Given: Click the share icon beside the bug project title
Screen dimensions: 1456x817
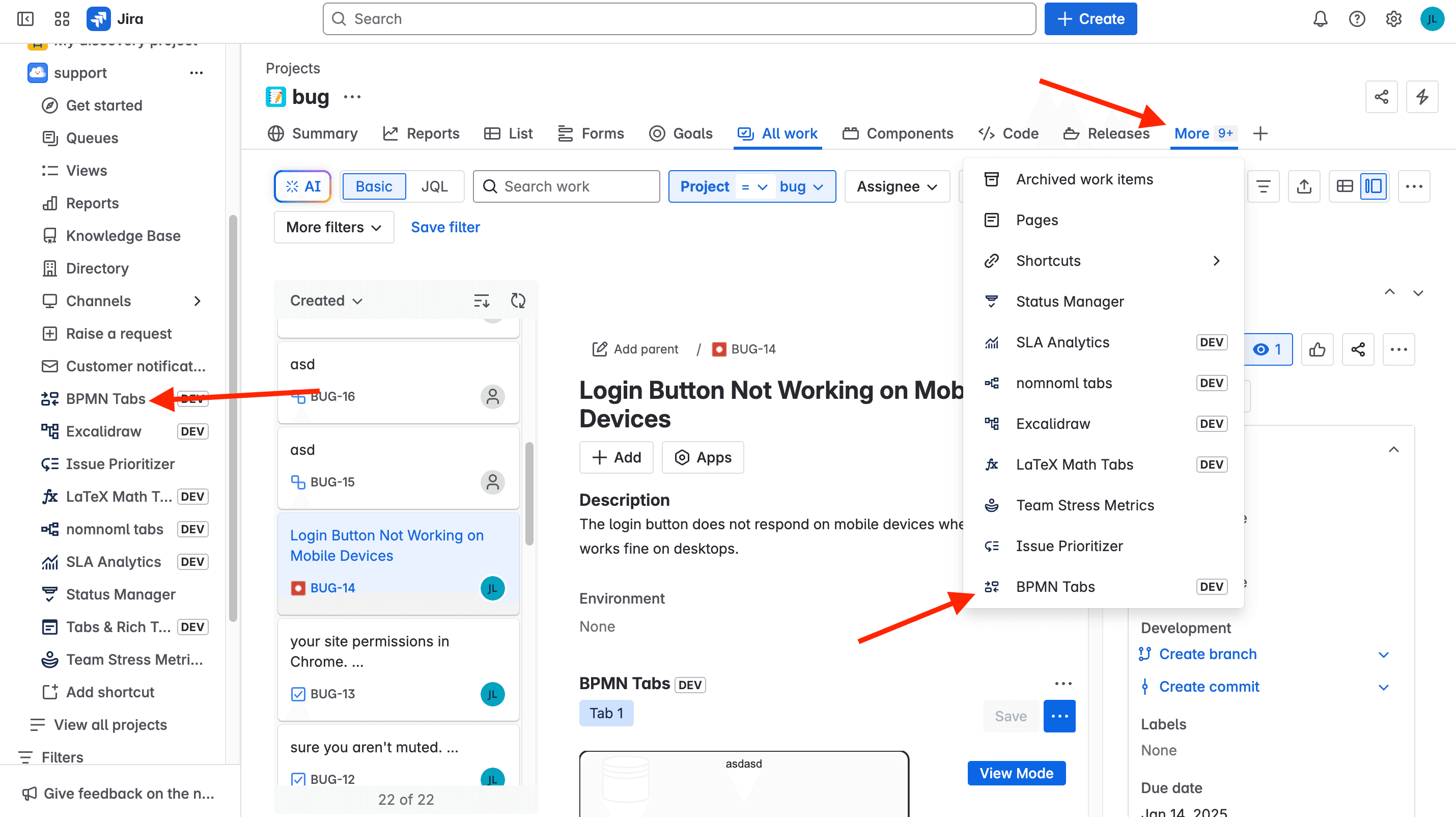Looking at the screenshot, I should [x=1381, y=97].
